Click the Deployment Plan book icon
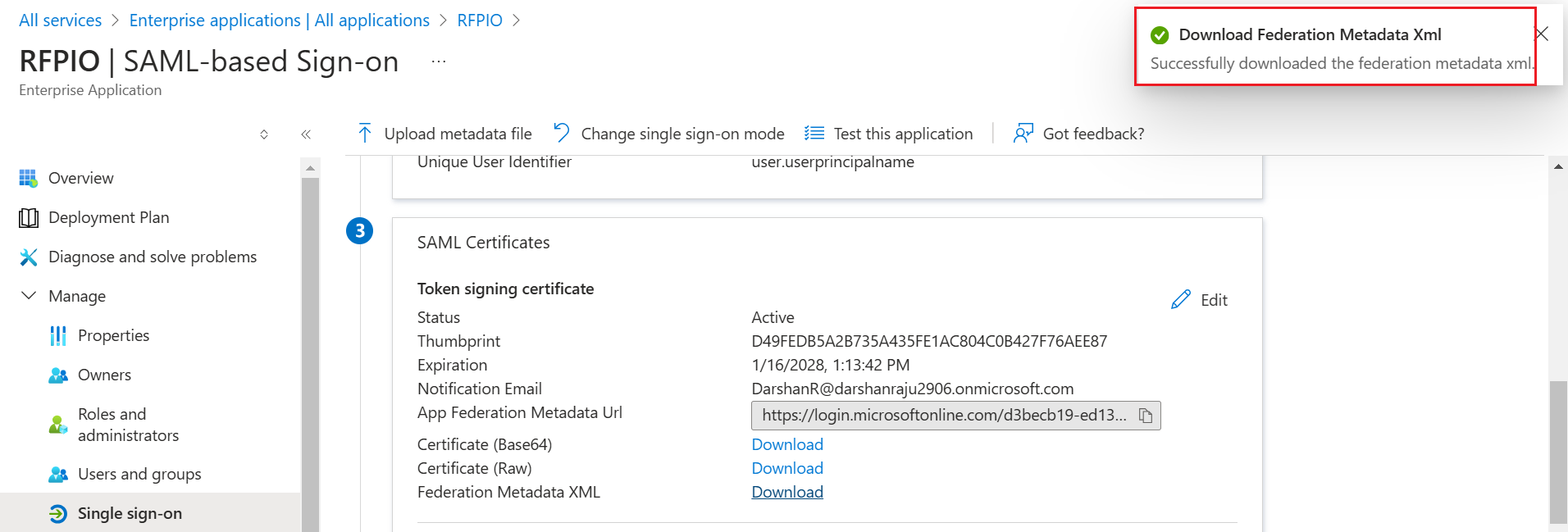This screenshot has height=532, width=1568. point(29,217)
